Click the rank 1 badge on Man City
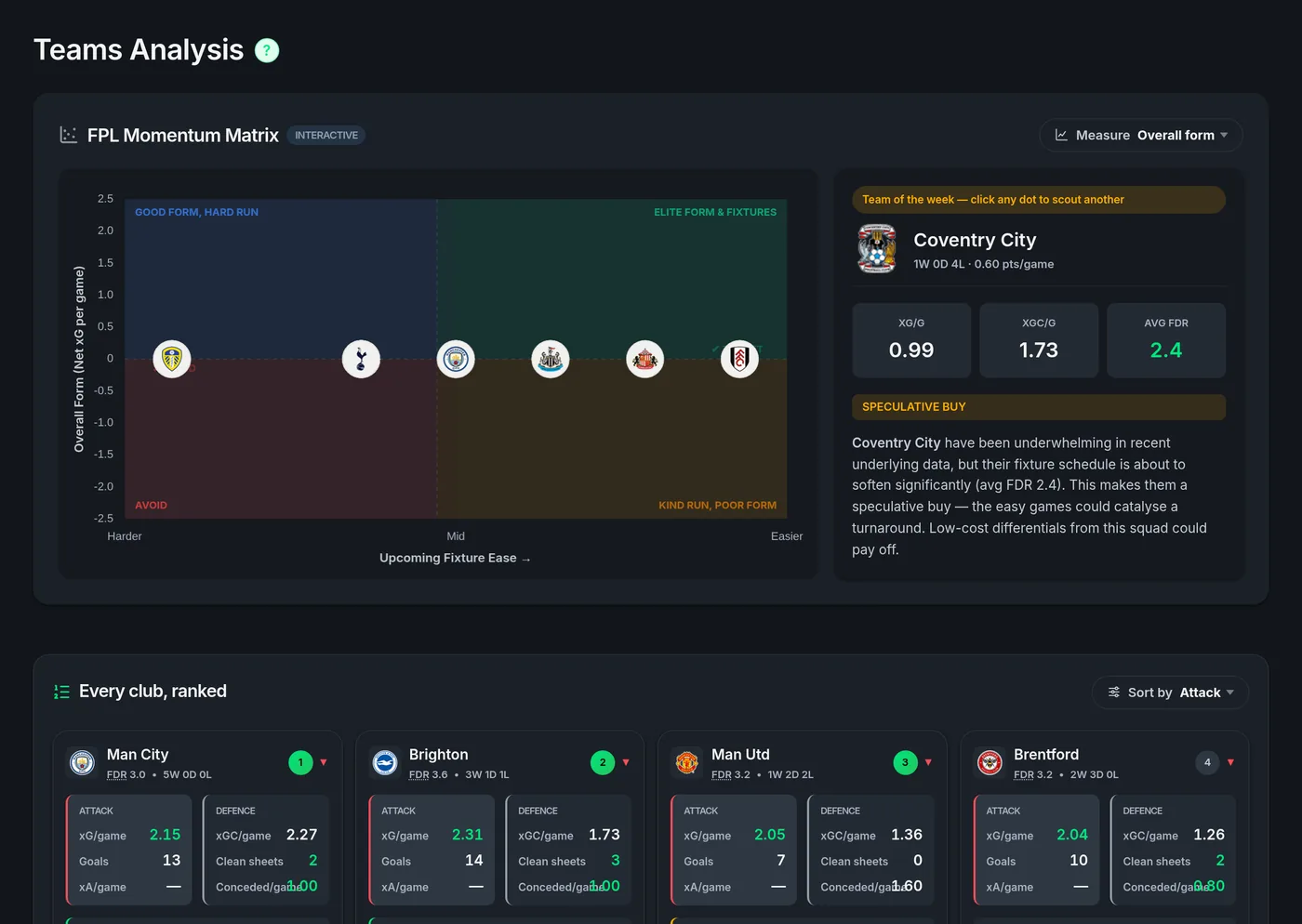 pyautogui.click(x=300, y=762)
